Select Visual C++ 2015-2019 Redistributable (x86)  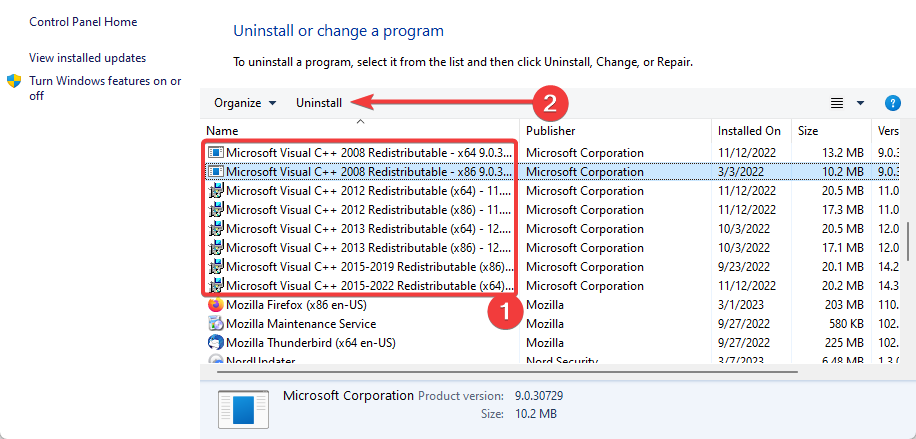370,267
